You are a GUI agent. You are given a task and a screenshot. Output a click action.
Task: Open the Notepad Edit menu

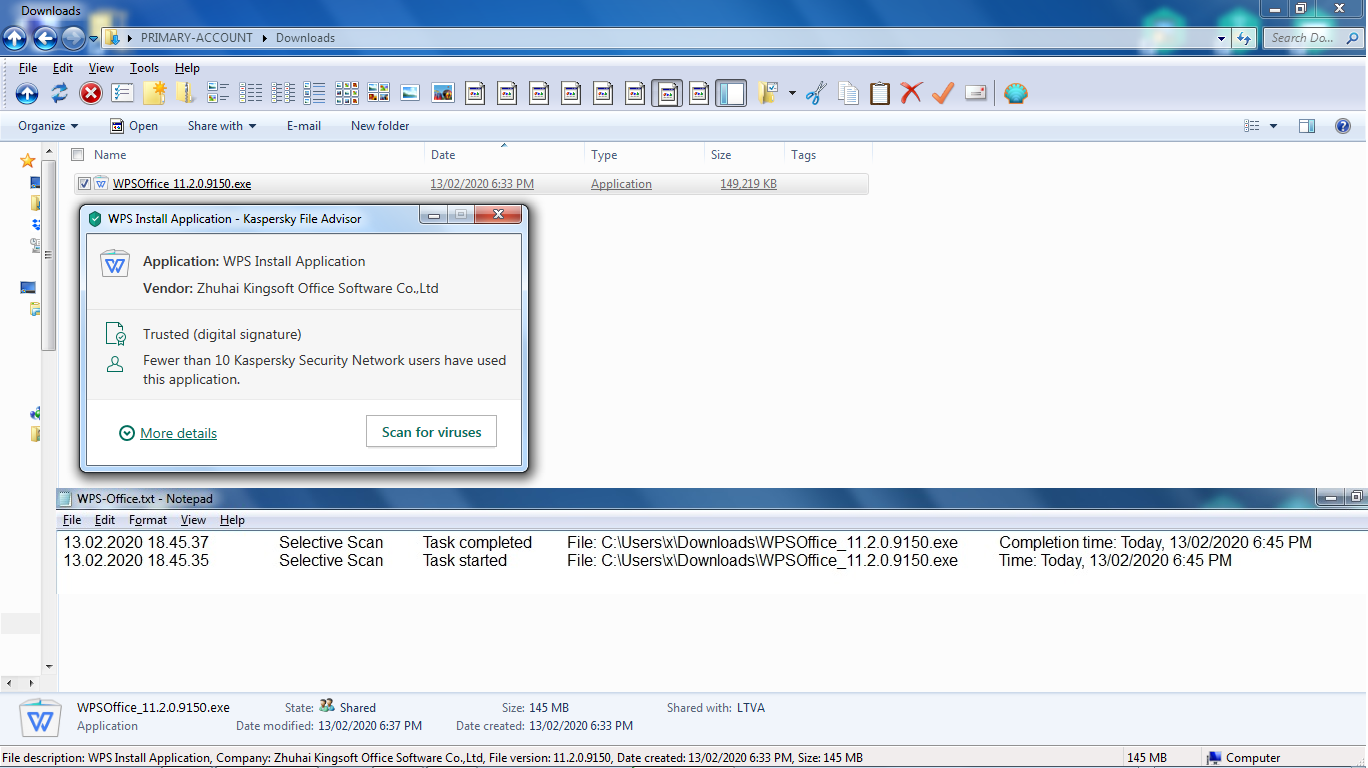[x=105, y=520]
